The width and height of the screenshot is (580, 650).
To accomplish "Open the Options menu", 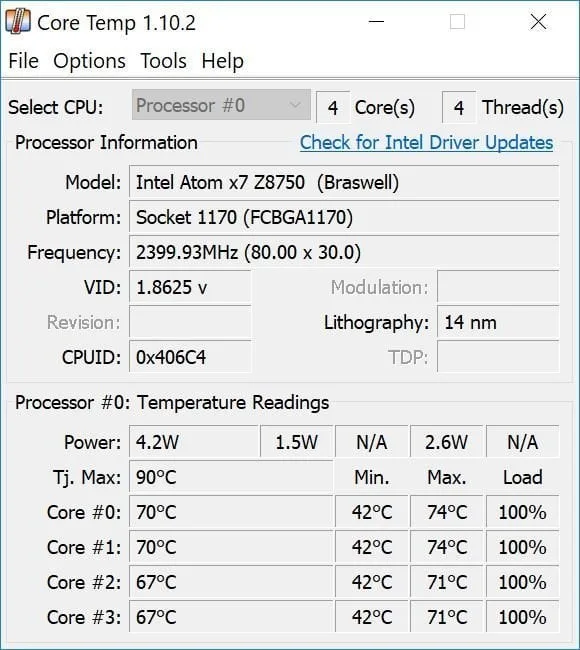I will coord(89,61).
